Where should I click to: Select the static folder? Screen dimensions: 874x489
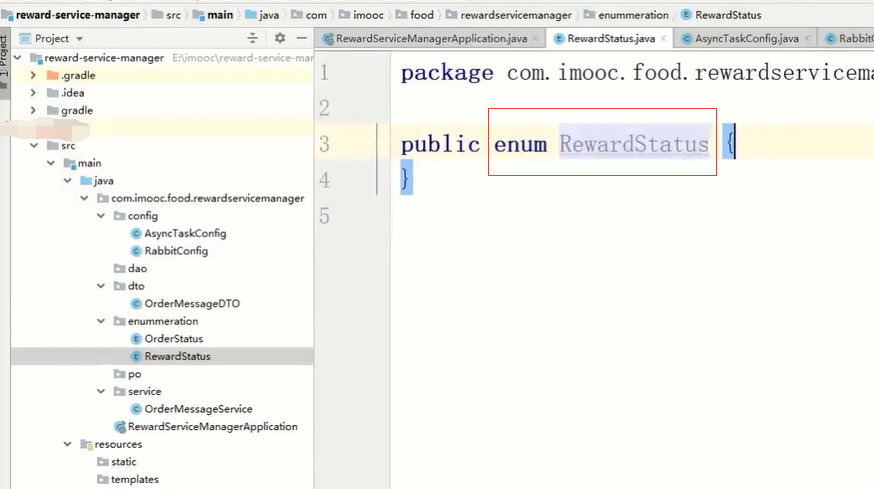(123, 462)
